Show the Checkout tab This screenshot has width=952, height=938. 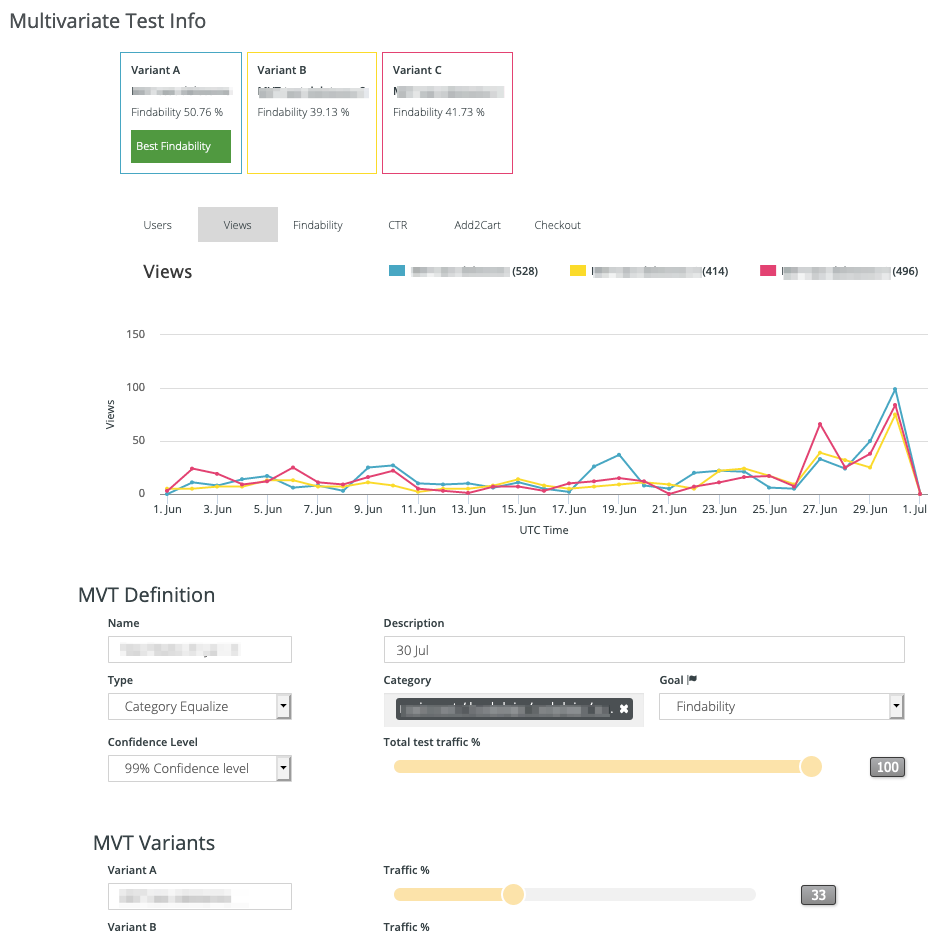tap(557, 225)
